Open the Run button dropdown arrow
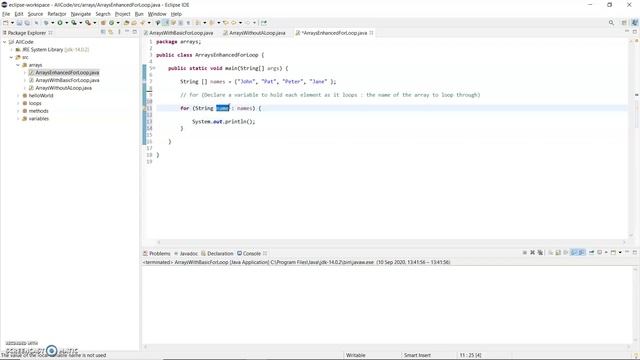The width and height of the screenshot is (640, 360). click(67, 23)
